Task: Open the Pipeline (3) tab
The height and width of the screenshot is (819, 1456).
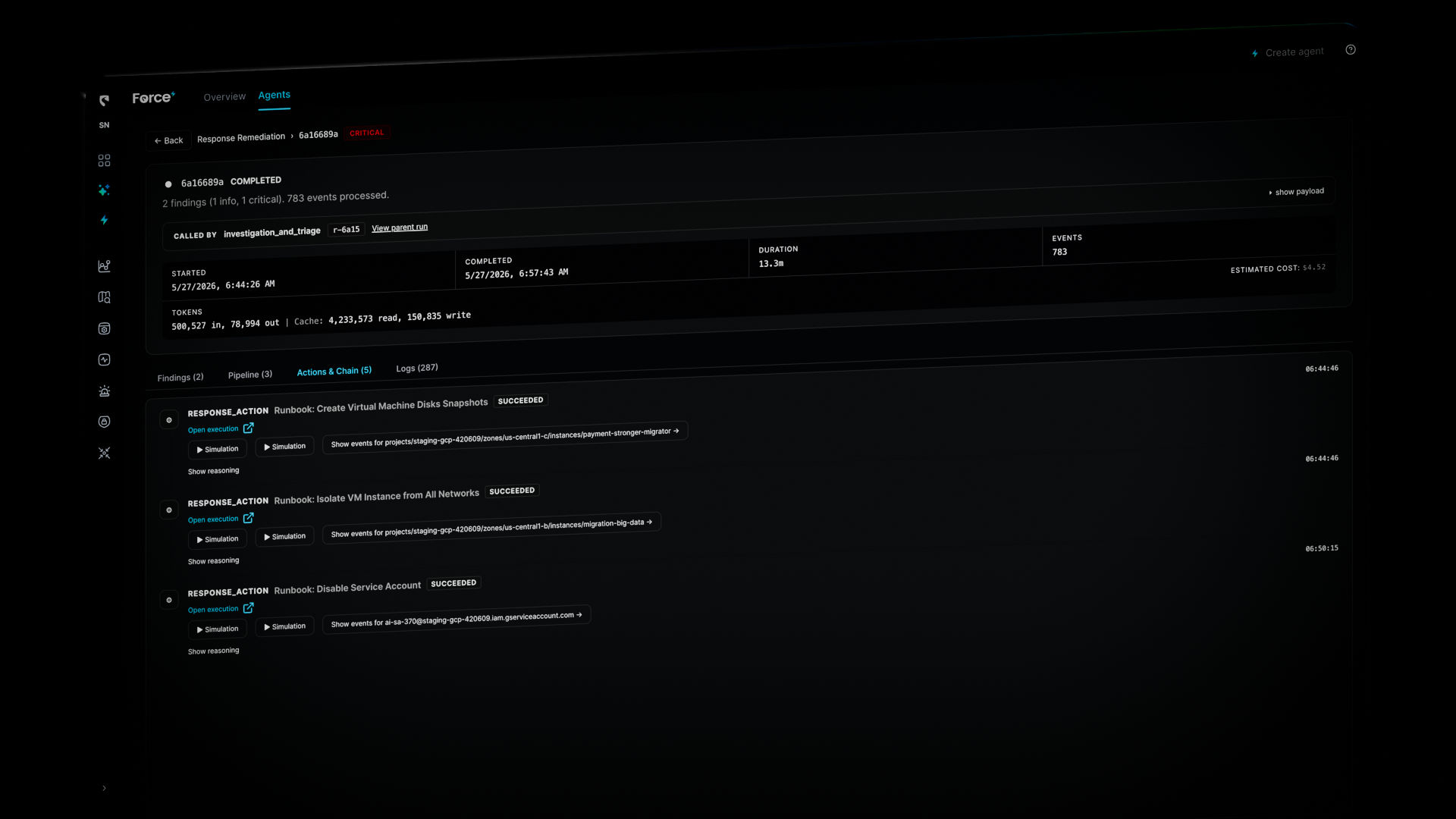Action: click(x=250, y=375)
